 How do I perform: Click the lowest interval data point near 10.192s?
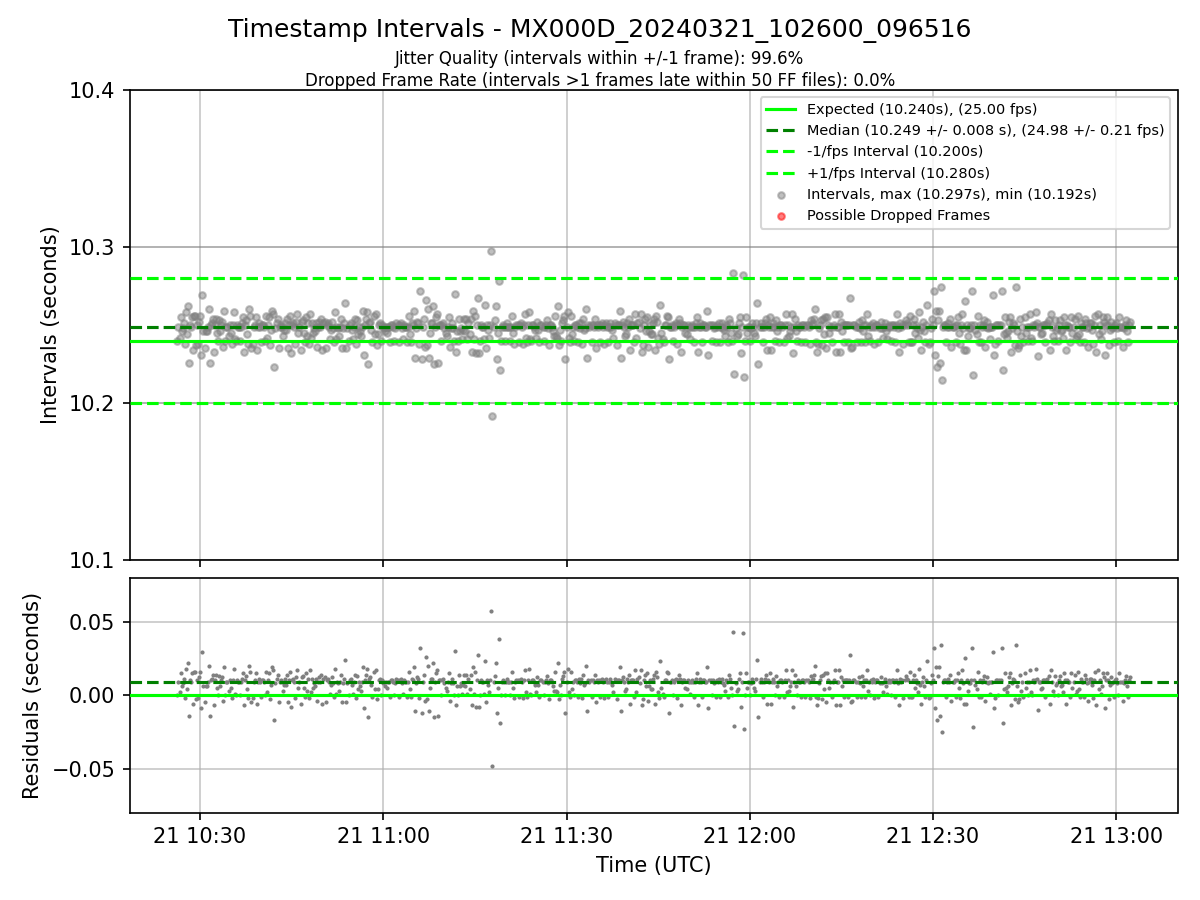point(492,416)
